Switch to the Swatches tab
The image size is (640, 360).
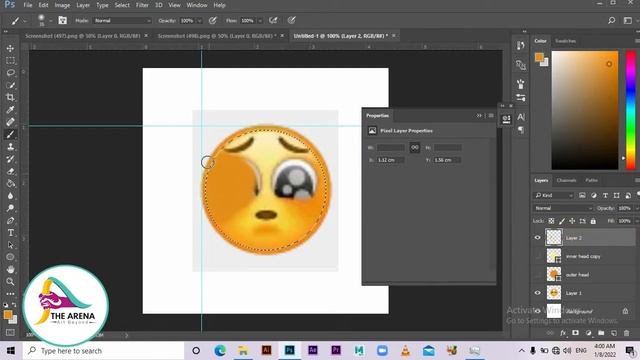tap(565, 41)
